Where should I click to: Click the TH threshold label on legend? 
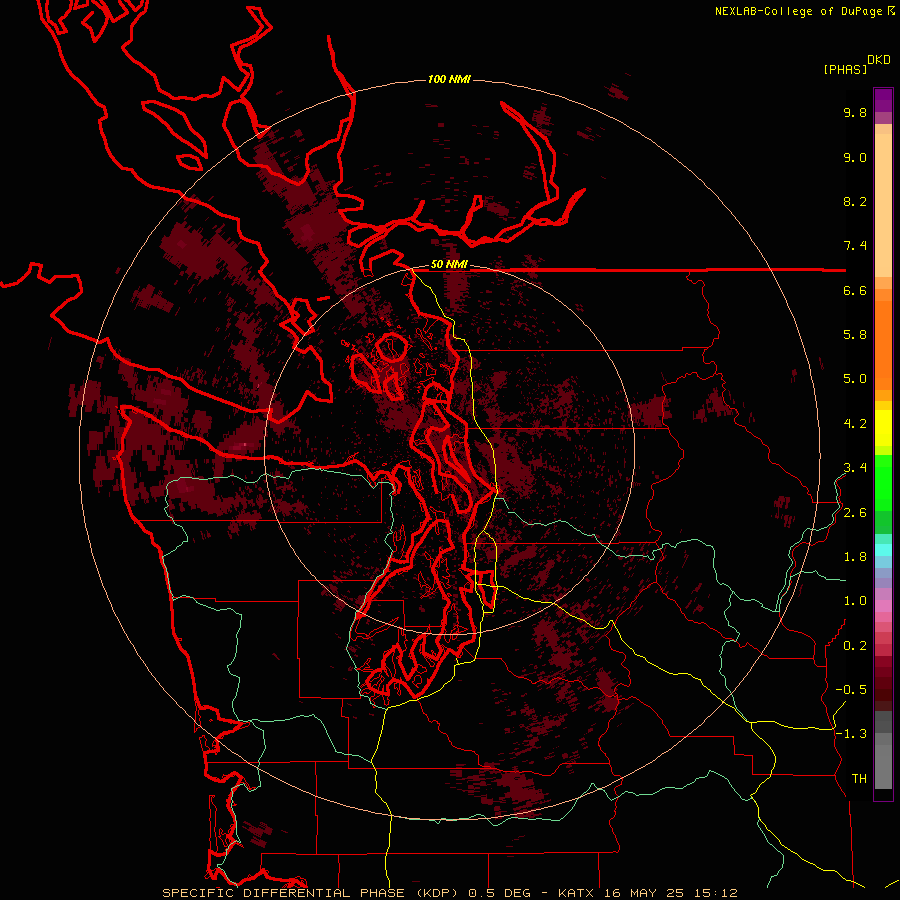[859, 779]
